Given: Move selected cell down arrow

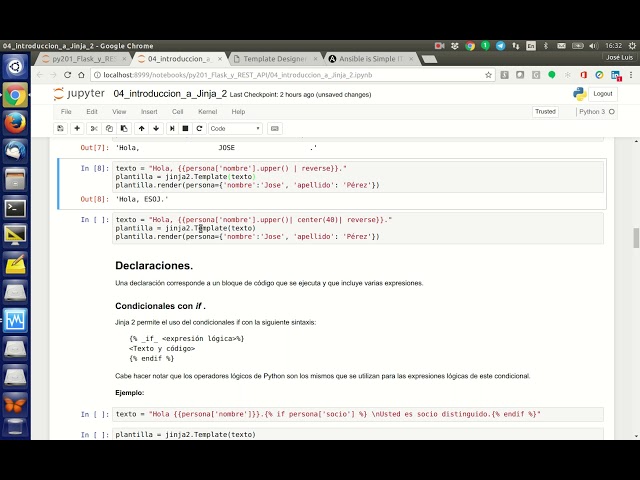Looking at the screenshot, I should tap(156, 129).
